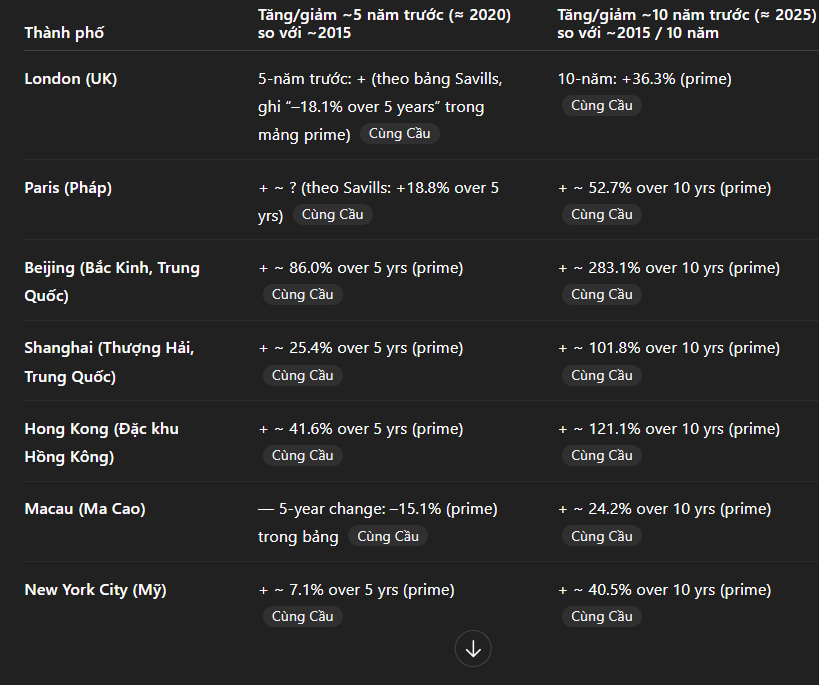Click the scroll-to-bottom arrow button
The height and width of the screenshot is (685, 819).
point(473,649)
